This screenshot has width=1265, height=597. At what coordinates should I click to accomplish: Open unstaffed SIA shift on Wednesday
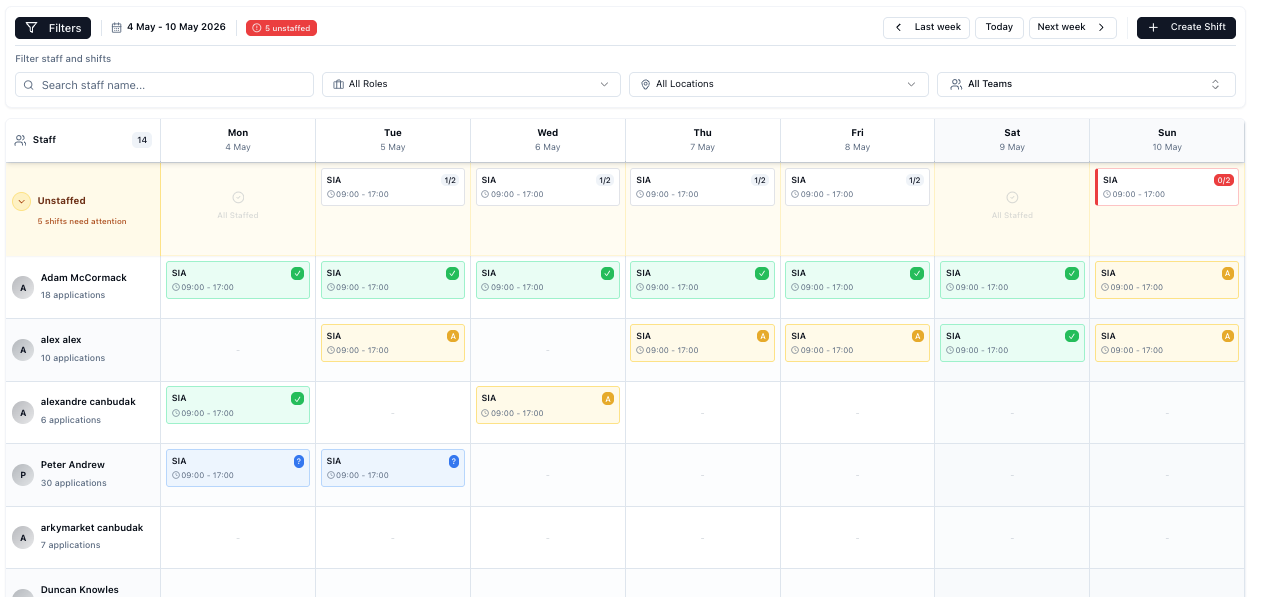pos(548,187)
